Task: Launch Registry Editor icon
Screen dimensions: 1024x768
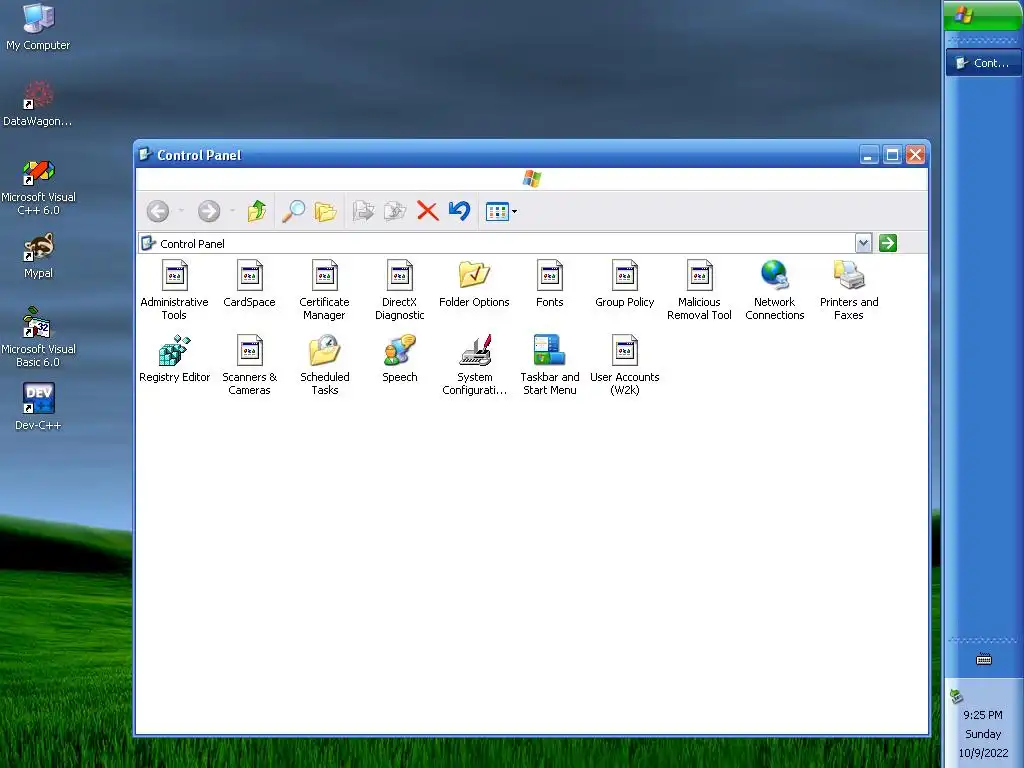Action: [x=174, y=359]
